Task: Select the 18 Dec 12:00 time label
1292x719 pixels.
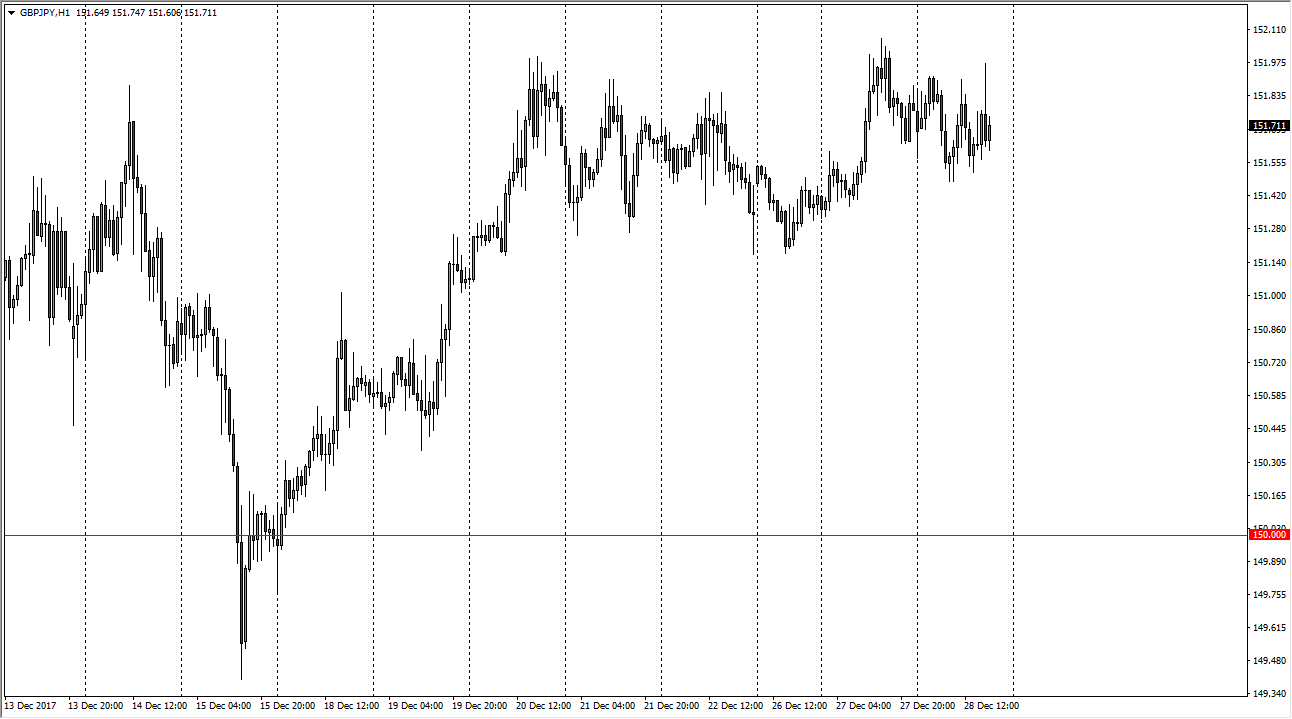Action: tap(350, 706)
